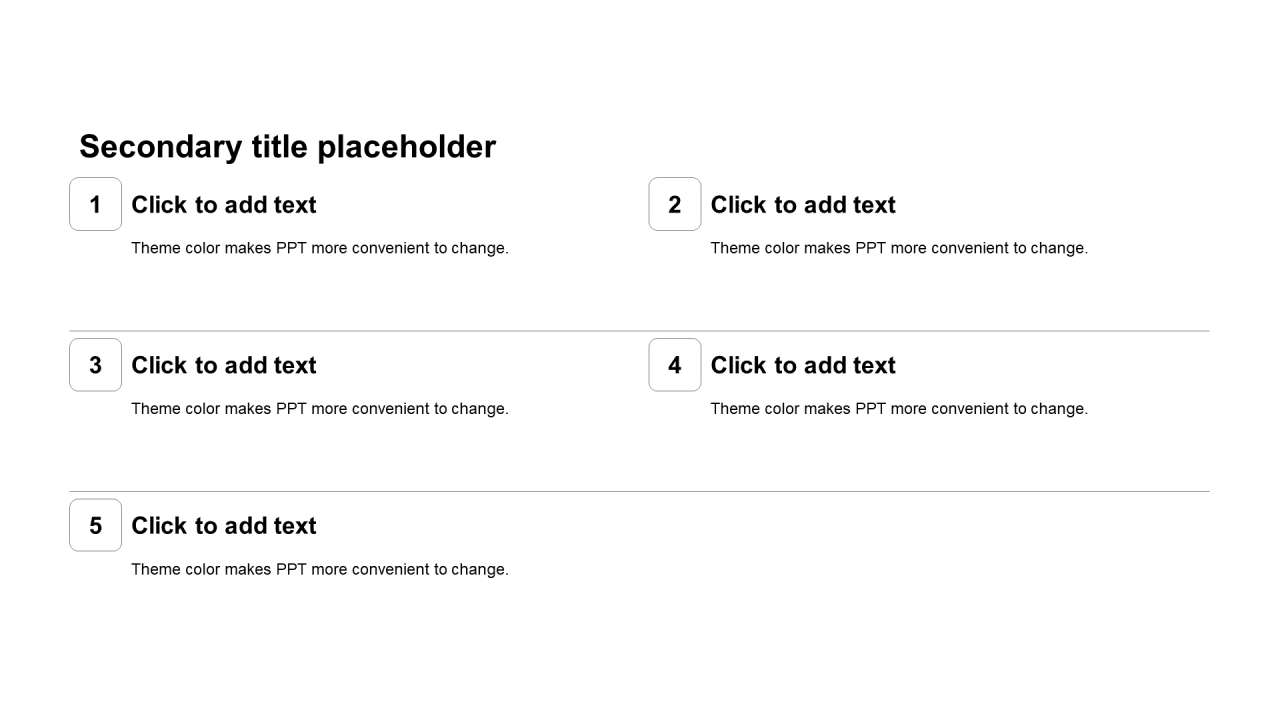Select the 'Click to add text' heading beside box 2
The image size is (1280, 720).
pyautogui.click(x=803, y=205)
